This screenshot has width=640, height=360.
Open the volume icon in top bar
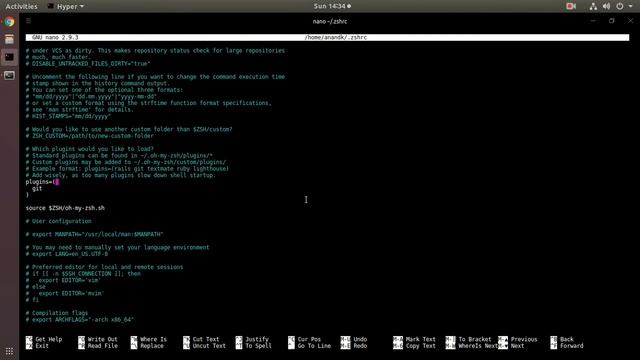(607, 6)
